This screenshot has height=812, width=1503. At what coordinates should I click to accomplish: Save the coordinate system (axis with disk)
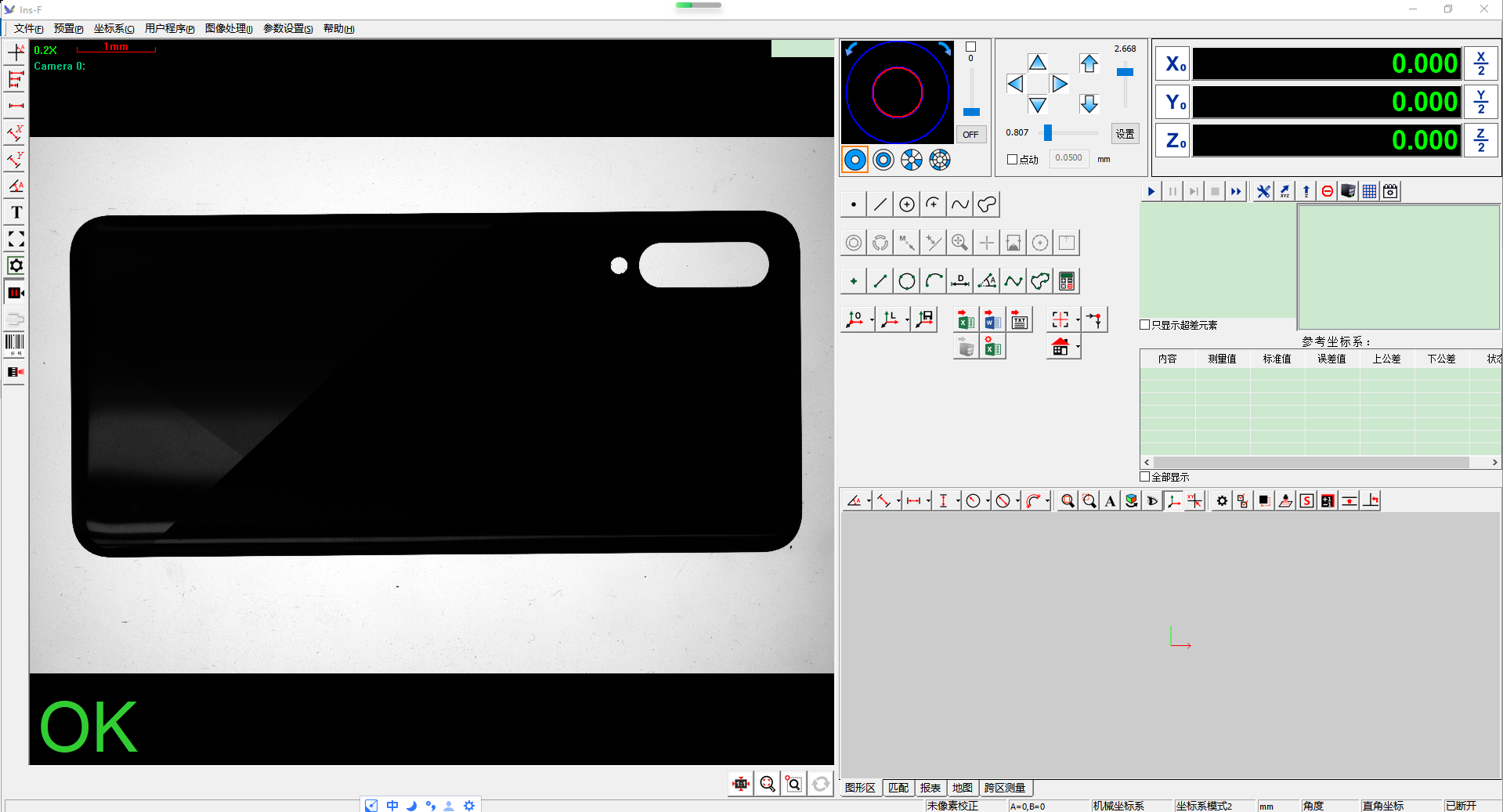coord(926,319)
